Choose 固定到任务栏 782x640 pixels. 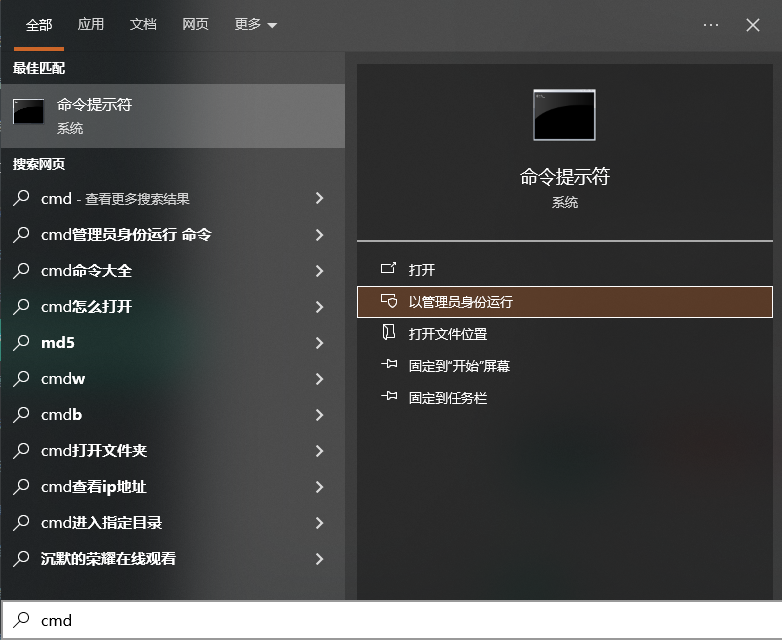[565, 398]
